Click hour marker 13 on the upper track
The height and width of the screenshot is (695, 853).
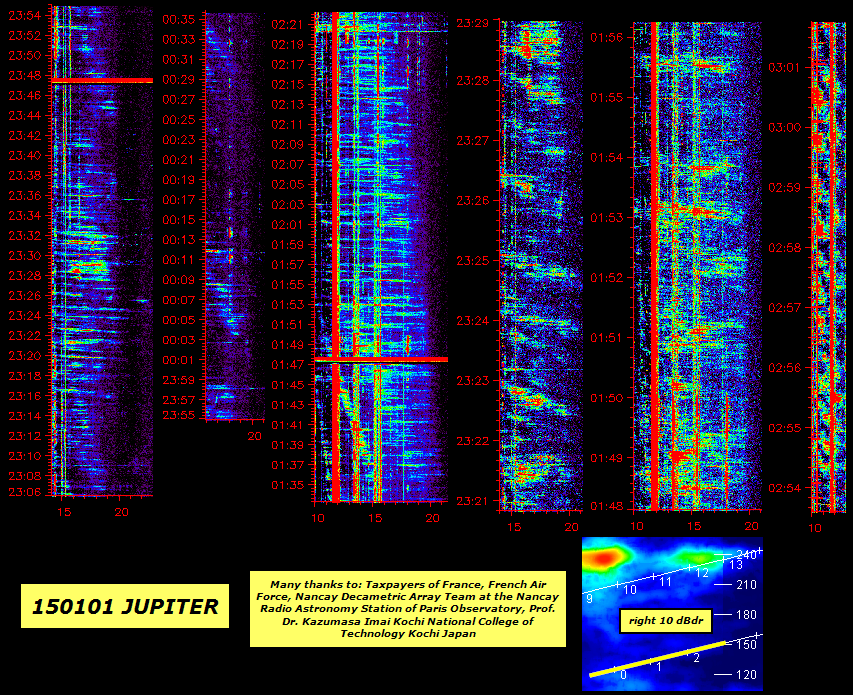coord(736,565)
